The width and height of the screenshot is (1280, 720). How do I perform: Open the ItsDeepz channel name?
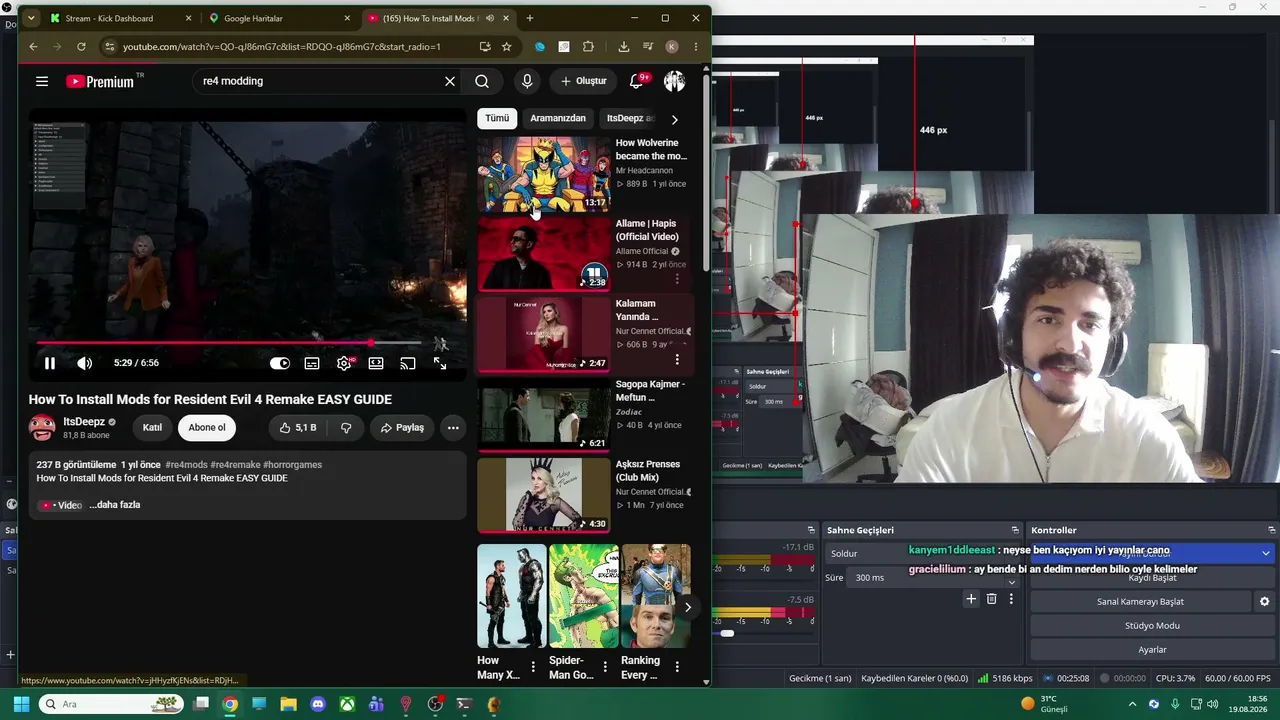coord(84,422)
